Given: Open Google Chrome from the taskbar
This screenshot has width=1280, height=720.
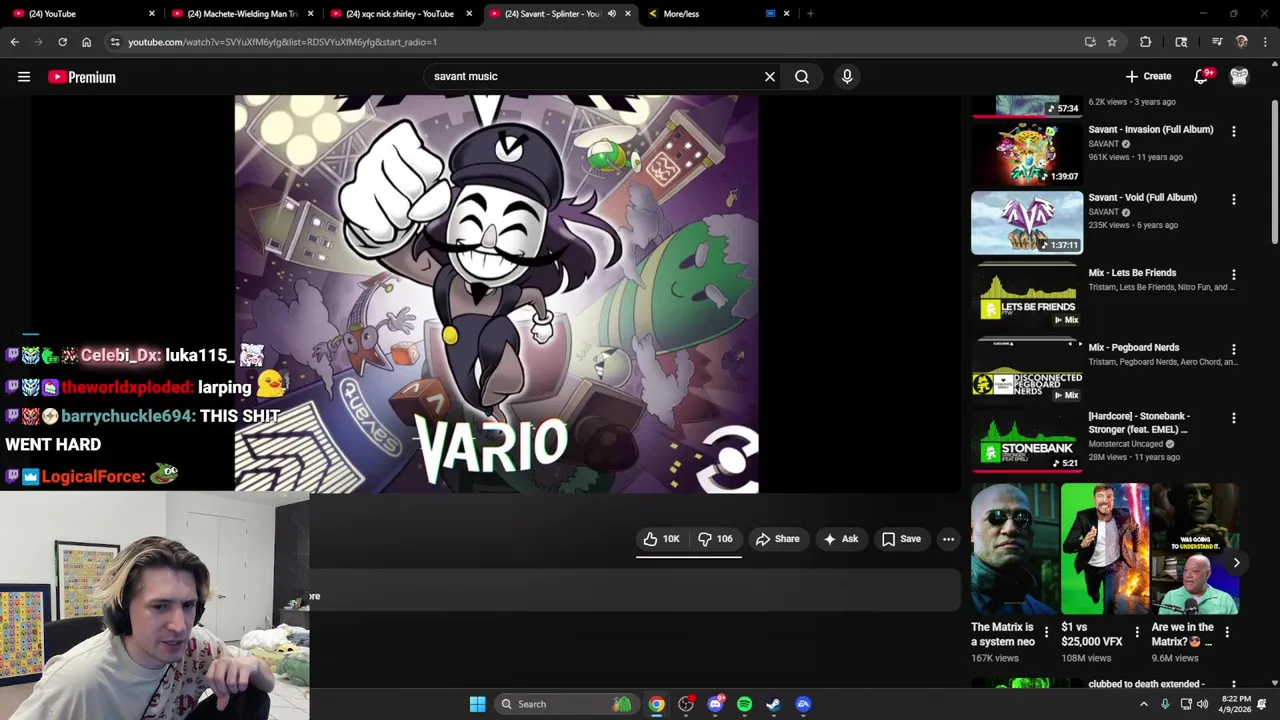Looking at the screenshot, I should [656, 704].
